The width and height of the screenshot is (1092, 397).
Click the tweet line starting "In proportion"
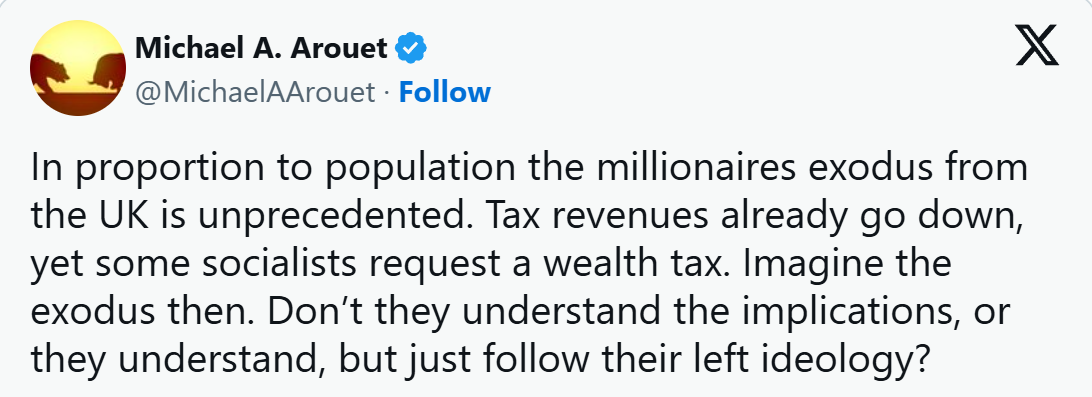coord(529,170)
